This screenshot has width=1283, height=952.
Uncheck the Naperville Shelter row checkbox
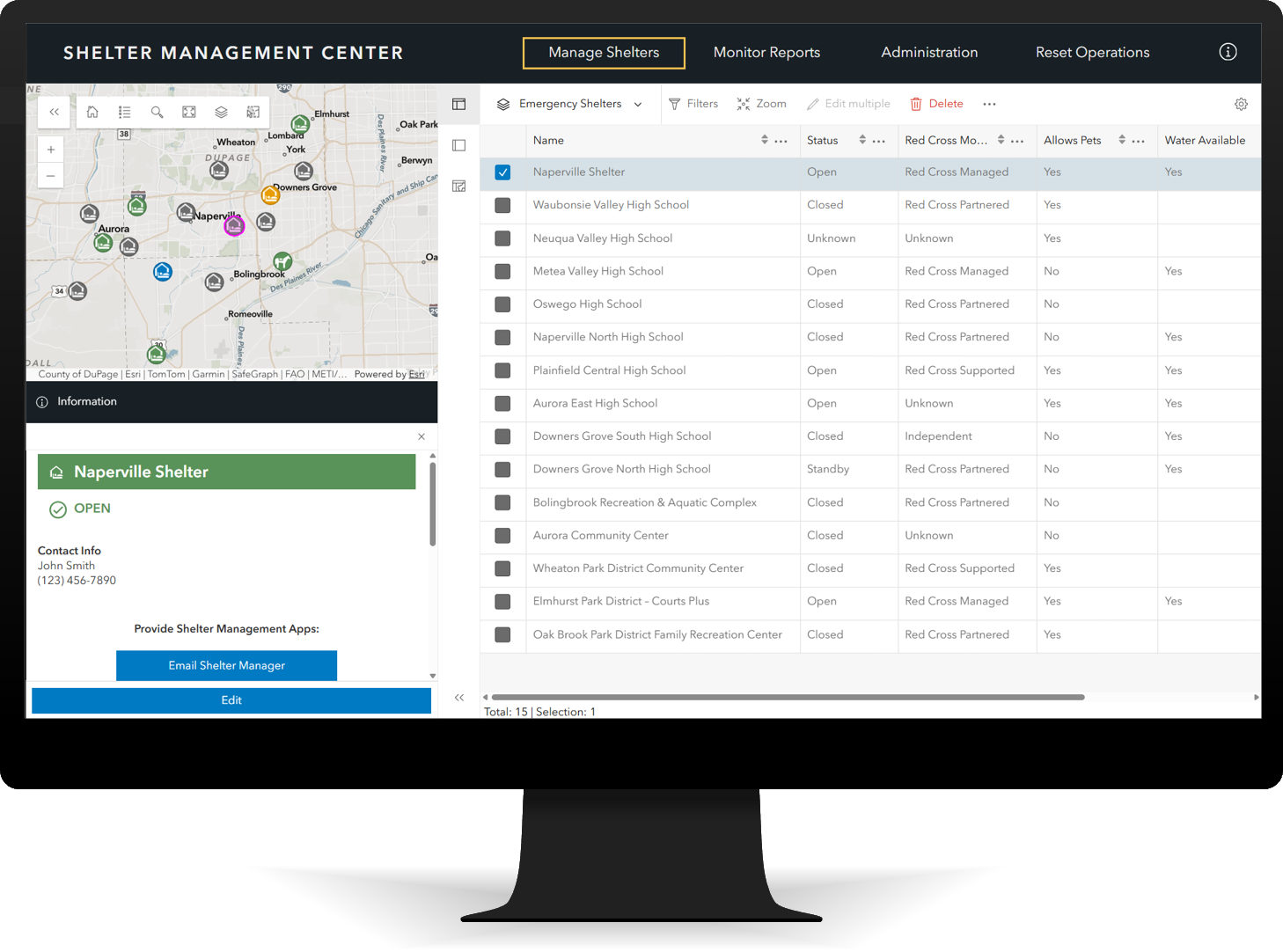tap(502, 172)
